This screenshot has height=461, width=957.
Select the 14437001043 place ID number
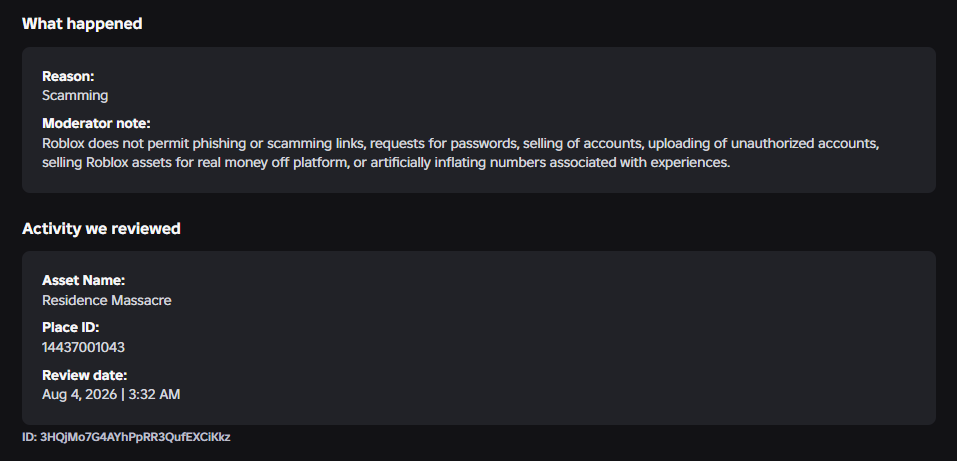84,347
